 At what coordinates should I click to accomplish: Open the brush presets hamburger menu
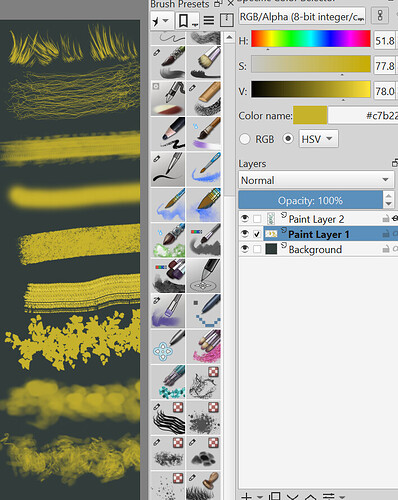[209, 21]
